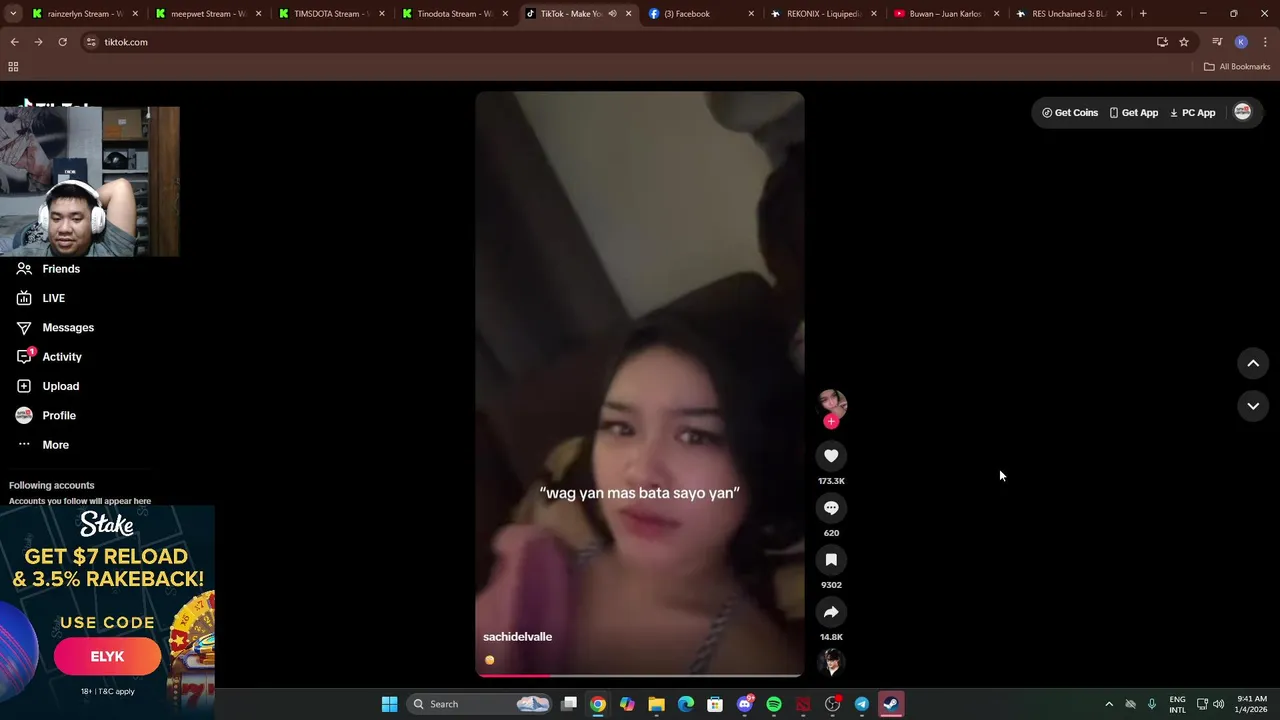Switch to the rainzerlyn Stream tab

coord(86,14)
